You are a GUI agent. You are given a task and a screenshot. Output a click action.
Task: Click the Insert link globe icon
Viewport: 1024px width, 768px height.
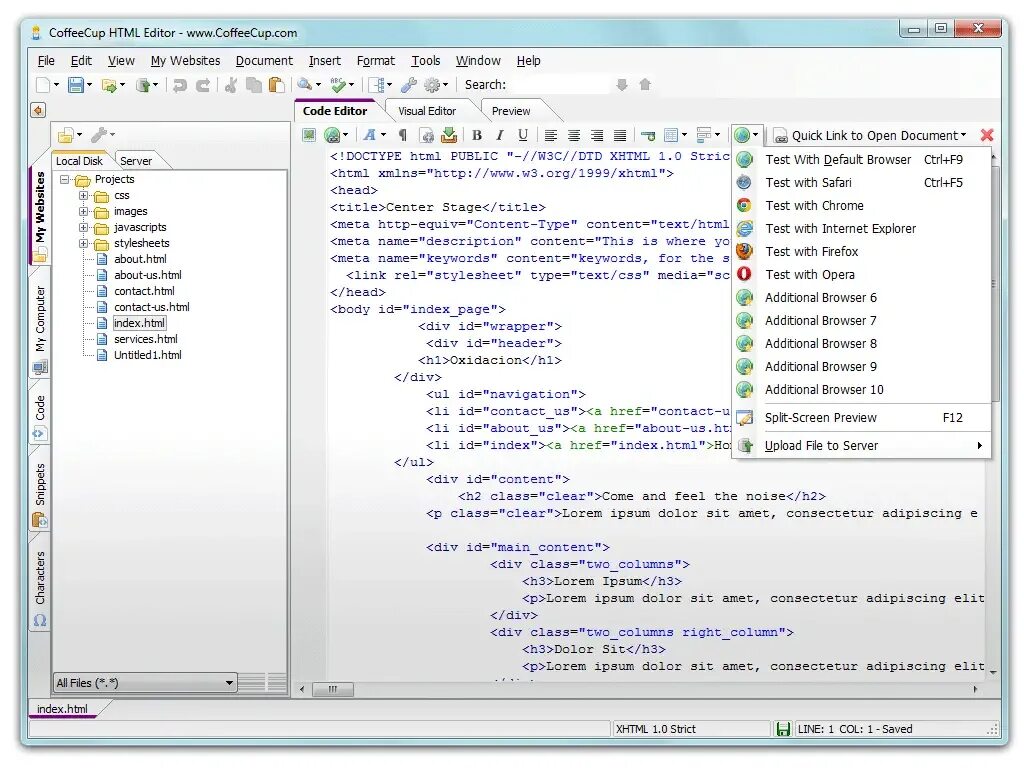click(x=332, y=135)
